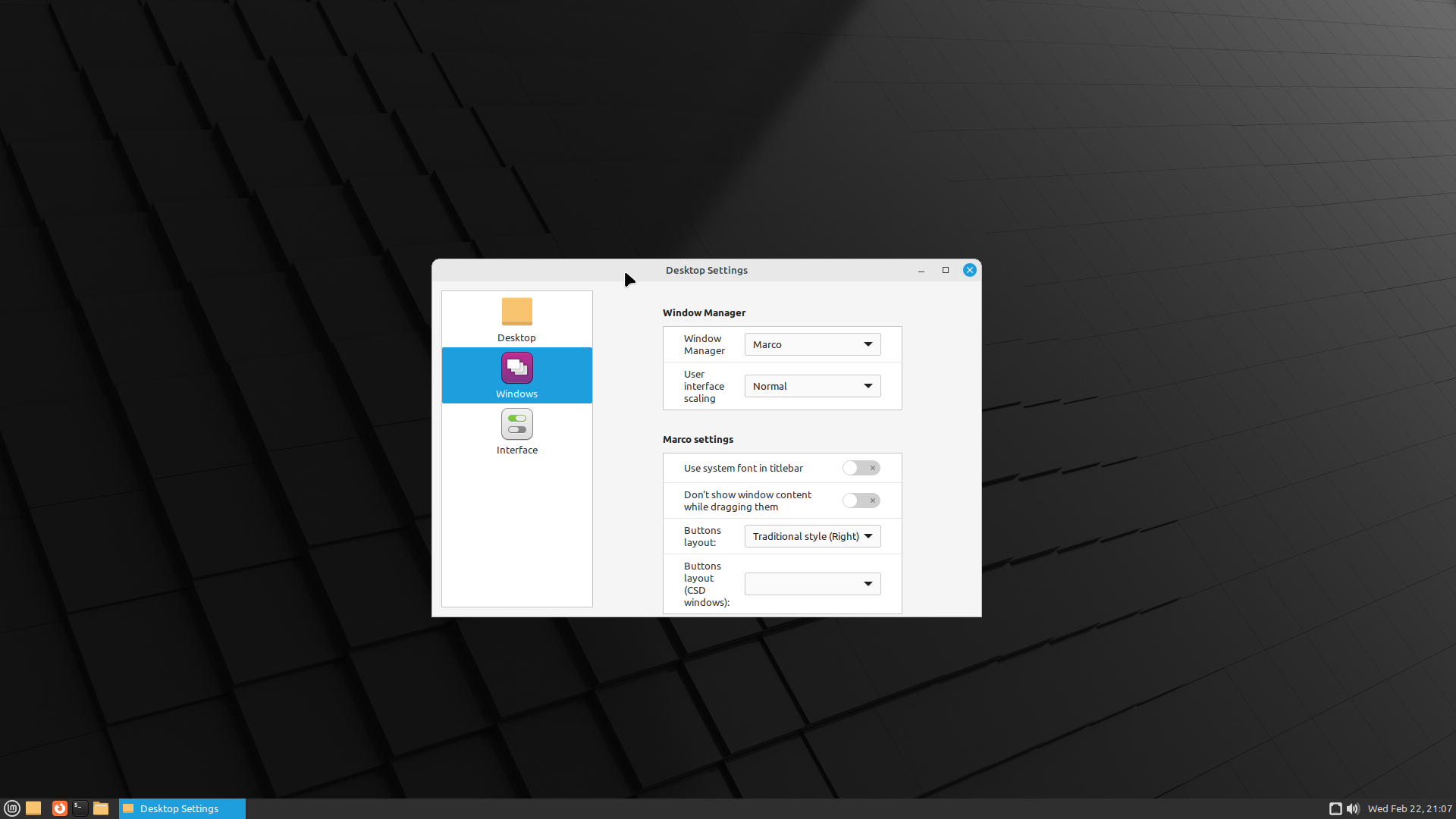Close the Desktop Settings window

point(970,270)
